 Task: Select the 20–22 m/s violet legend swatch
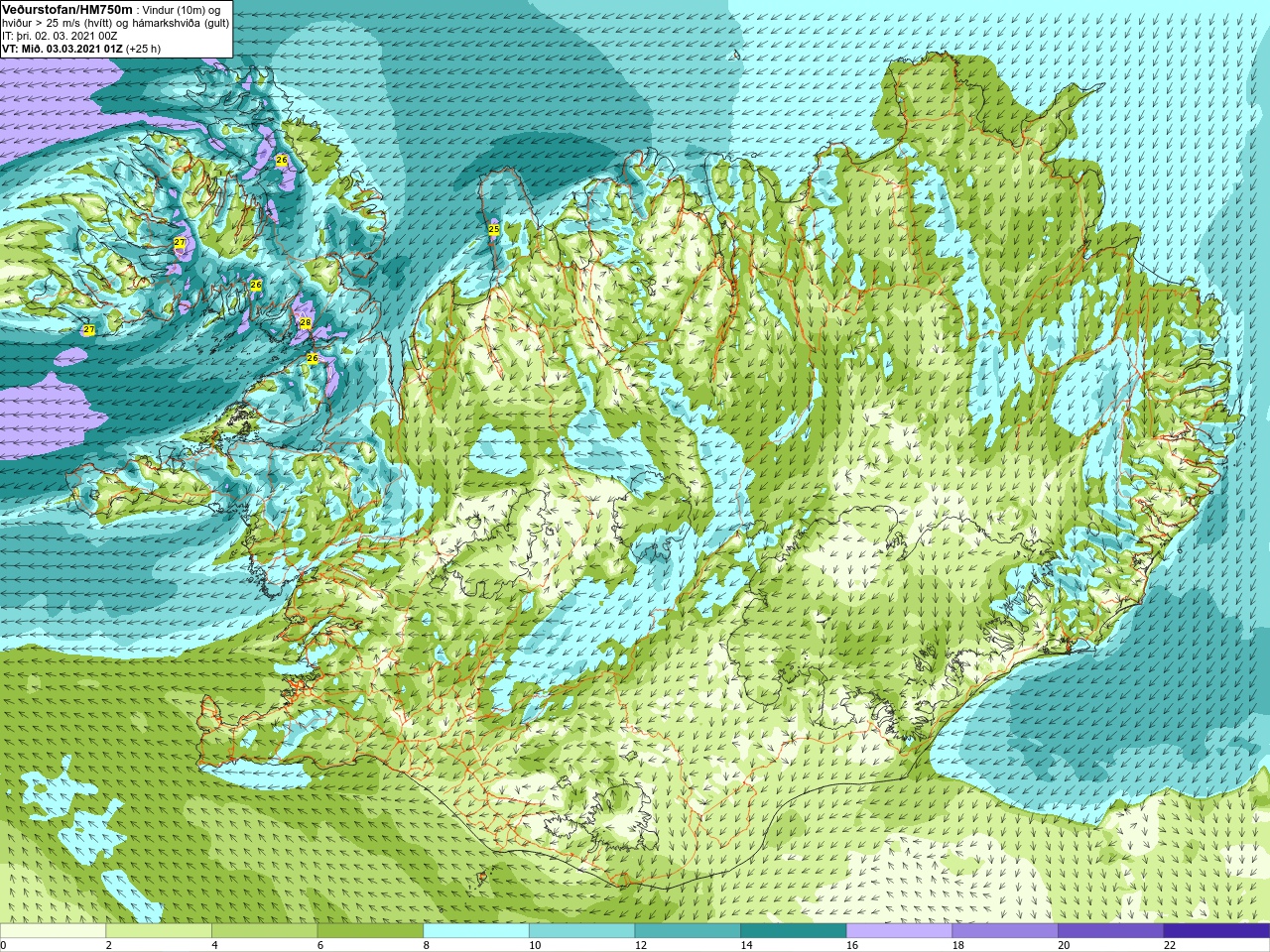tap(1111, 931)
